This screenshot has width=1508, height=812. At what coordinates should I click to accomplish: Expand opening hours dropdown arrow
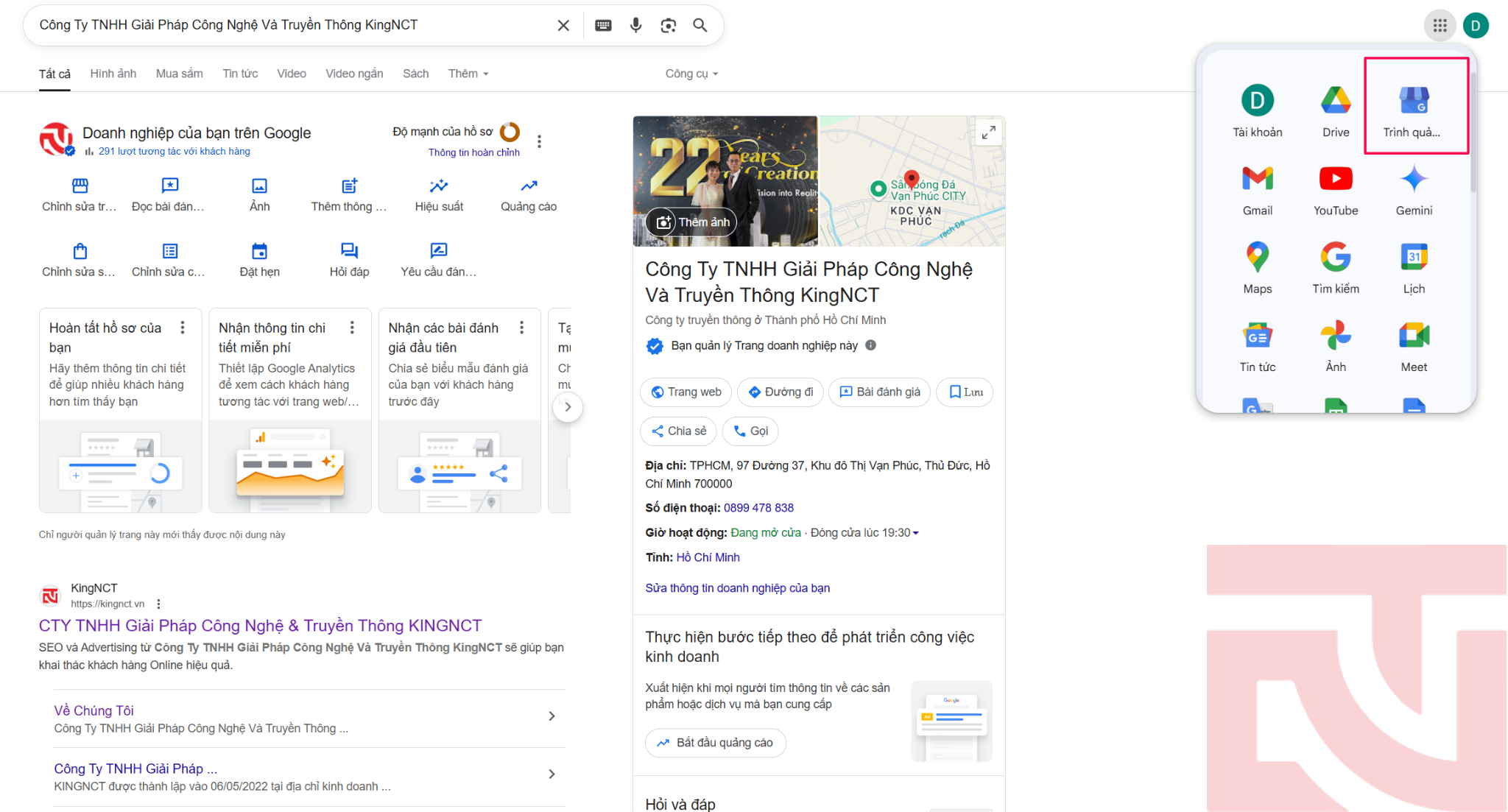click(915, 533)
